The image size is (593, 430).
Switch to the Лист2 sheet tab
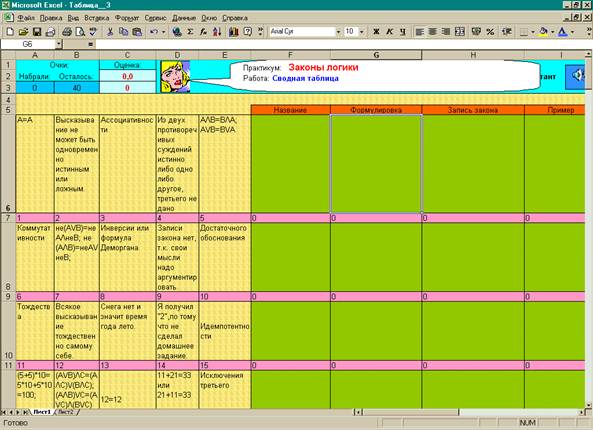(66, 412)
